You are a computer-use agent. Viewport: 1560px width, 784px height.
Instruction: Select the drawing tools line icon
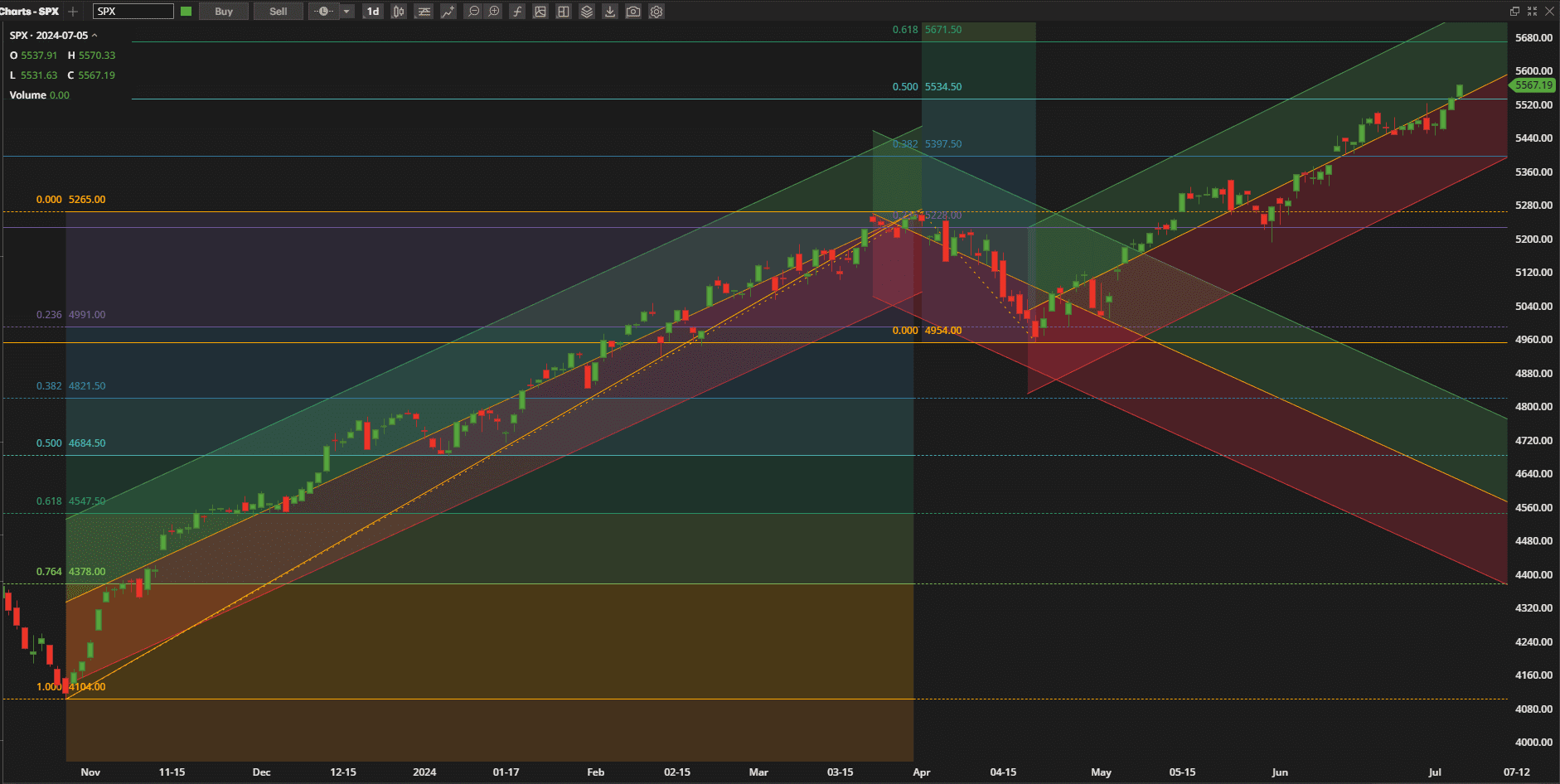coord(448,12)
